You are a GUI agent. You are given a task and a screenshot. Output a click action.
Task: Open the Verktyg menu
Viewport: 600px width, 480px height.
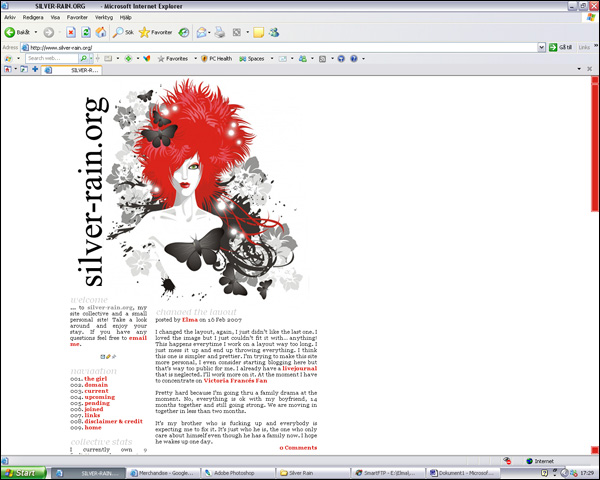[x=104, y=17]
